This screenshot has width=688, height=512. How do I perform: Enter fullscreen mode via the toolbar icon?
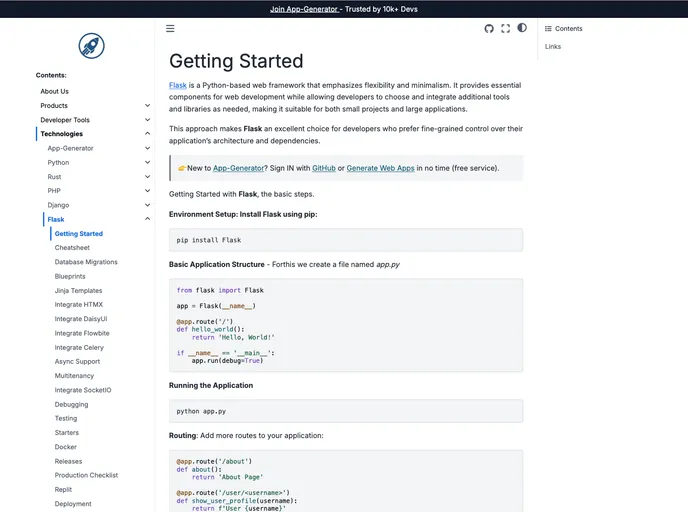tap(505, 29)
